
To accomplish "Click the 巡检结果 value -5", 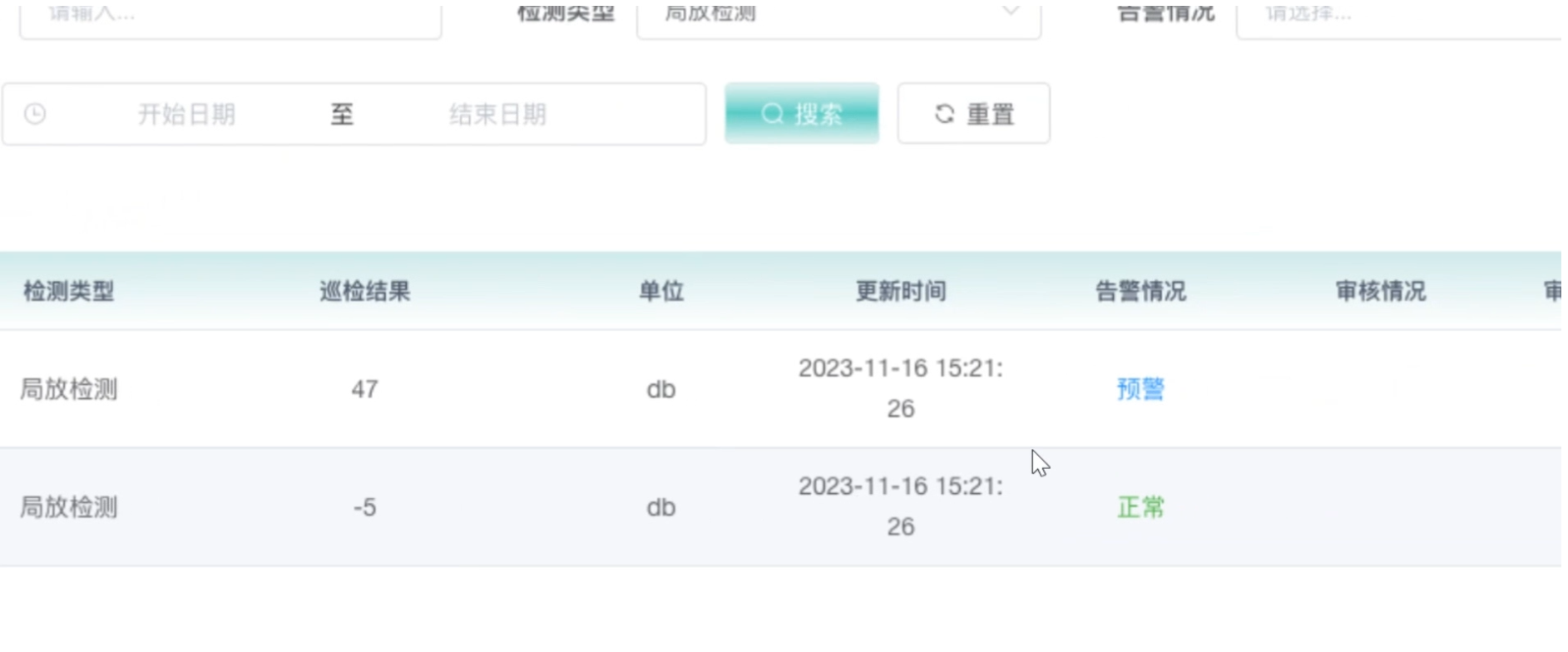I will point(365,507).
